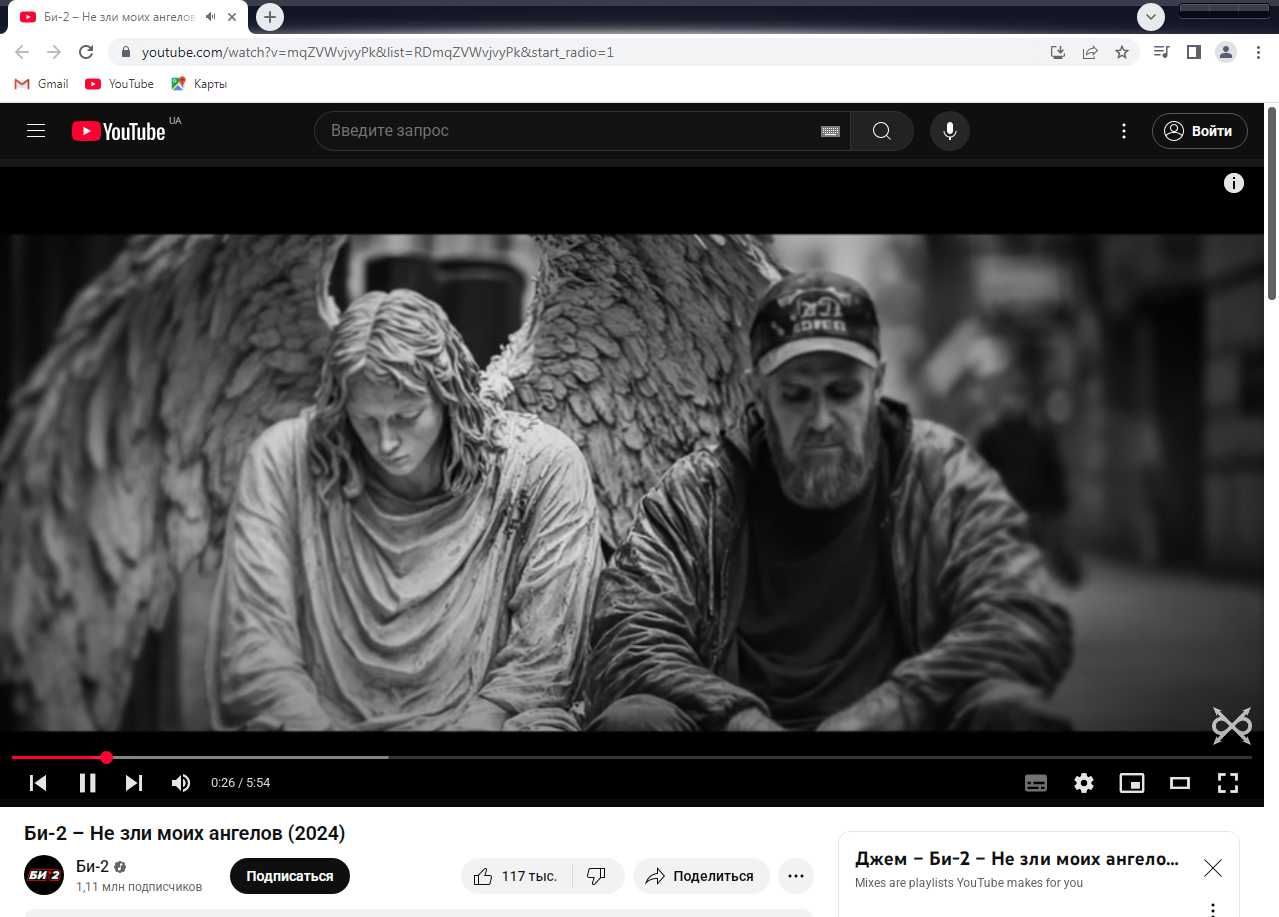Click Поделиться share button
Screen dimensions: 1279x917
(x=701, y=876)
